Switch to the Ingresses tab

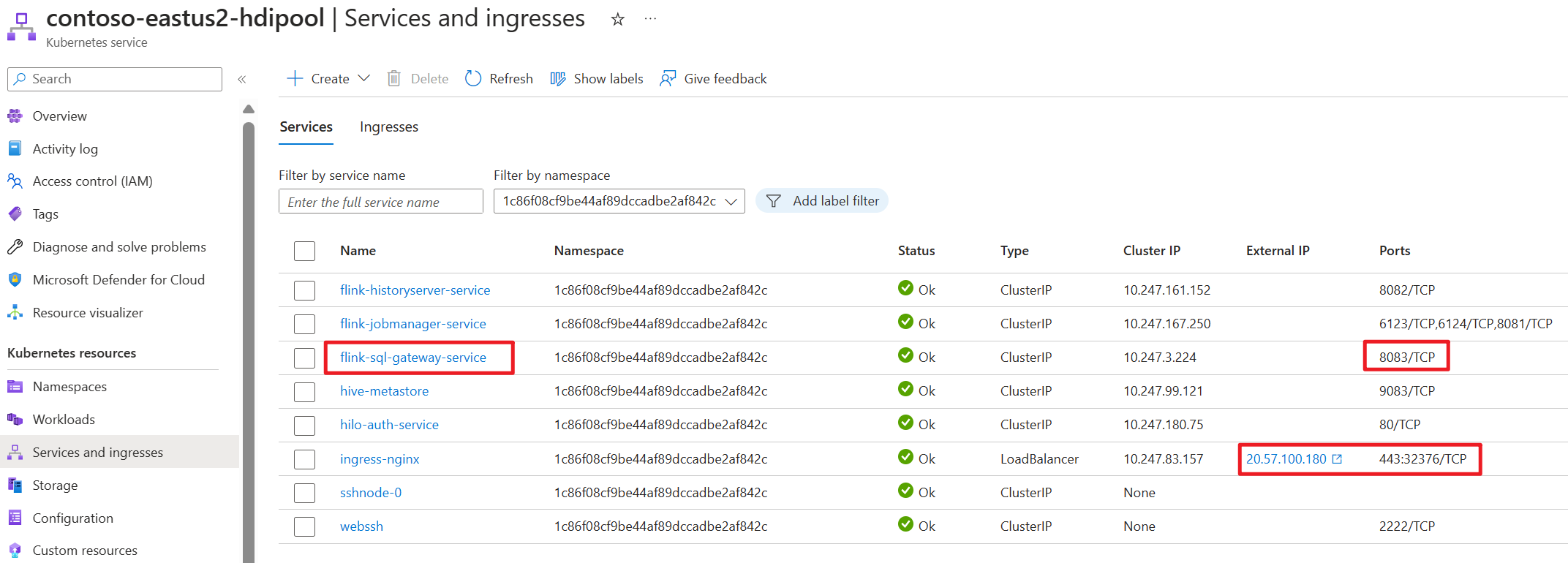(389, 126)
